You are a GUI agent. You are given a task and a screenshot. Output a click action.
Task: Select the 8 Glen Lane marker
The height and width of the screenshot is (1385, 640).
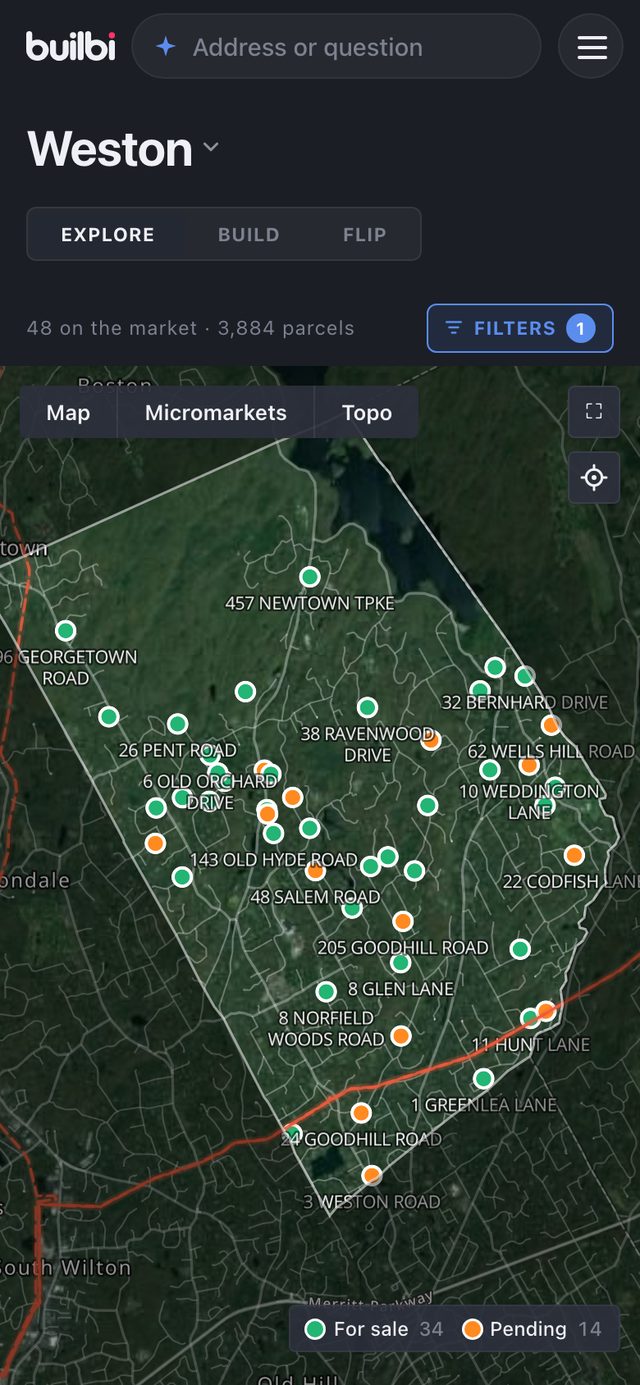click(400, 963)
